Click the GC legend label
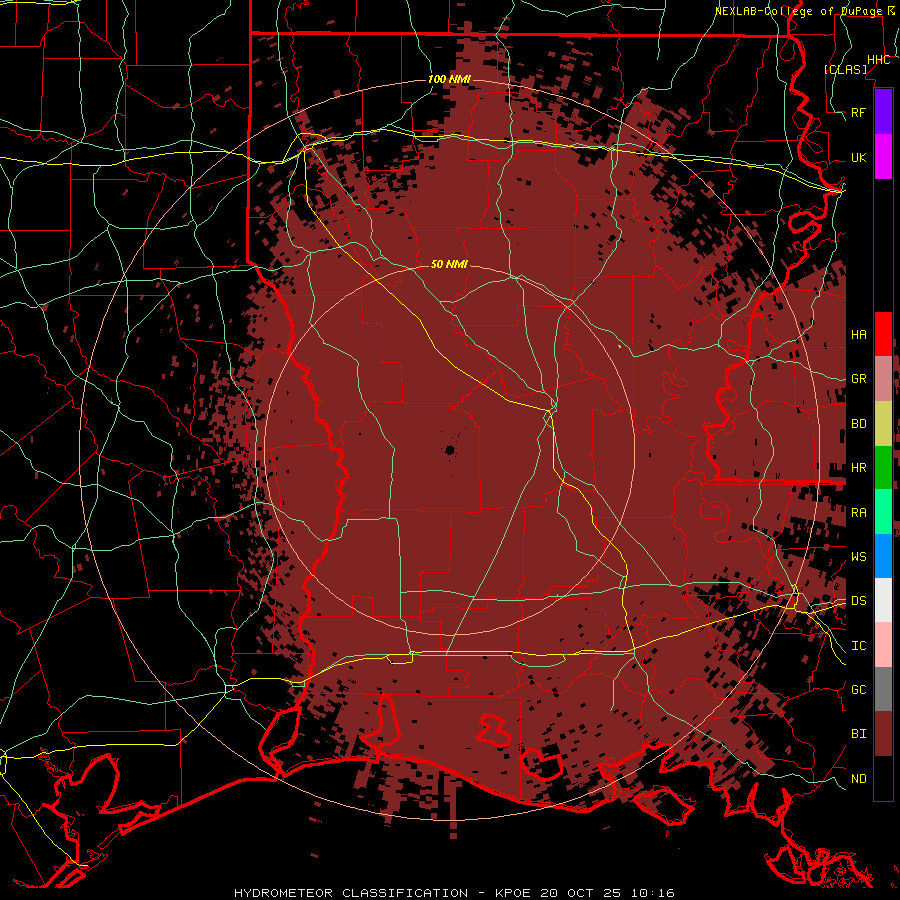This screenshot has height=900, width=900. pyautogui.click(x=859, y=690)
